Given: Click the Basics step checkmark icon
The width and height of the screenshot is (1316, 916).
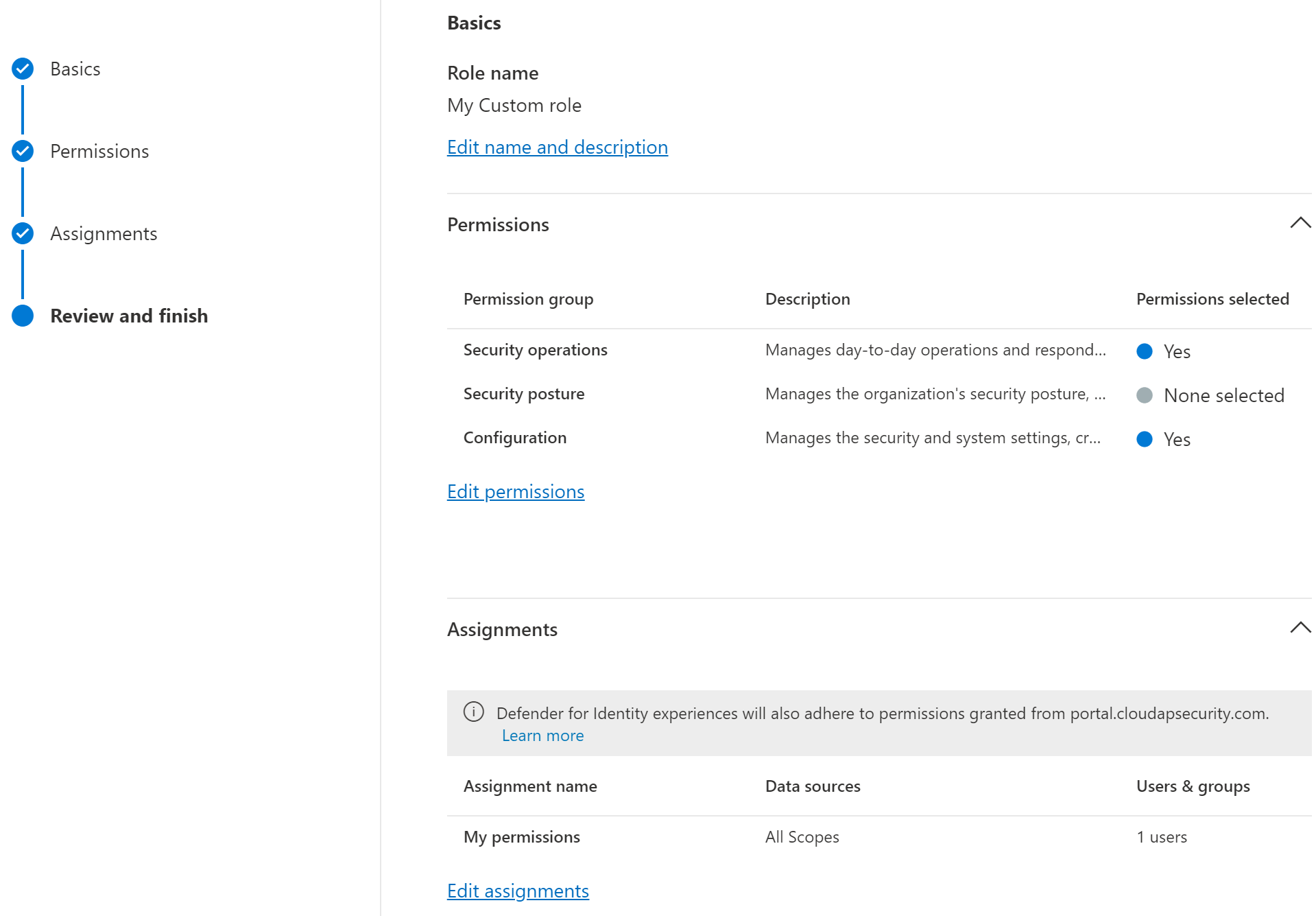Looking at the screenshot, I should [x=23, y=69].
